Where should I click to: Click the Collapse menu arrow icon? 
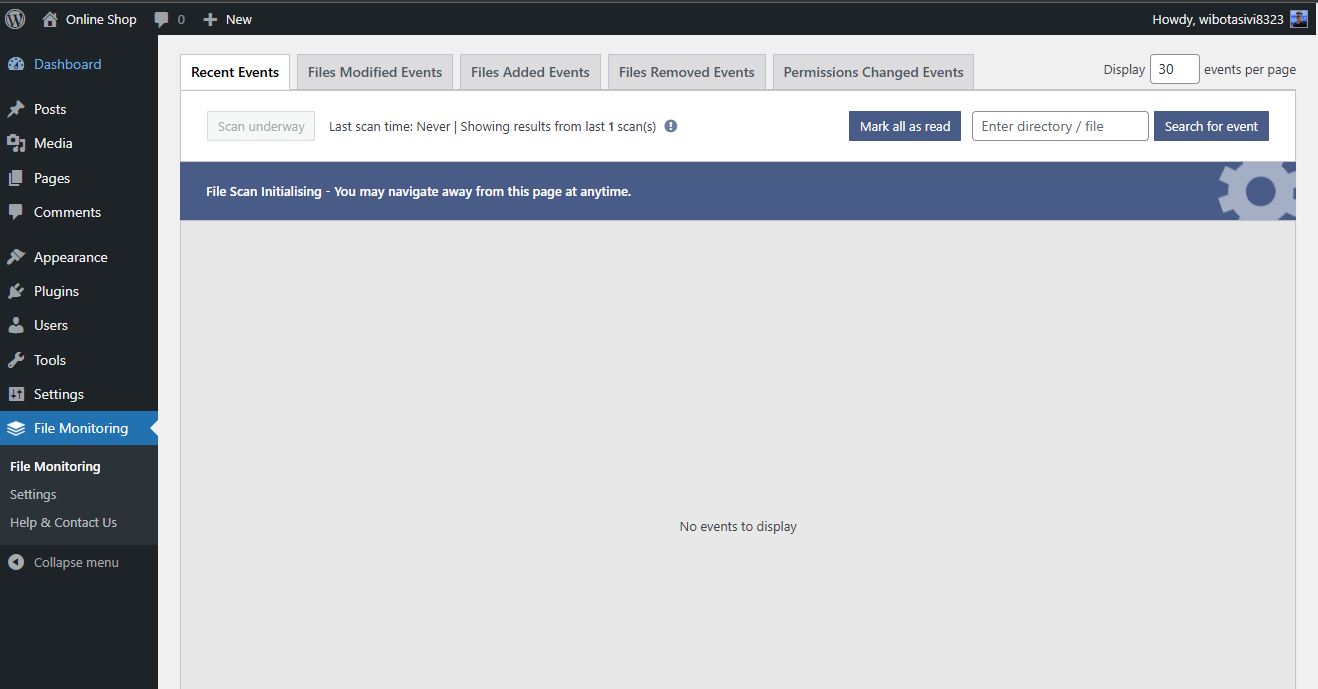click(x=16, y=562)
